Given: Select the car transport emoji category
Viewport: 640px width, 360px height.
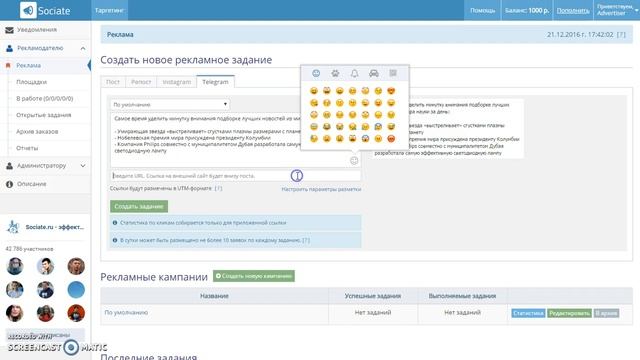Looking at the screenshot, I should pos(373,73).
